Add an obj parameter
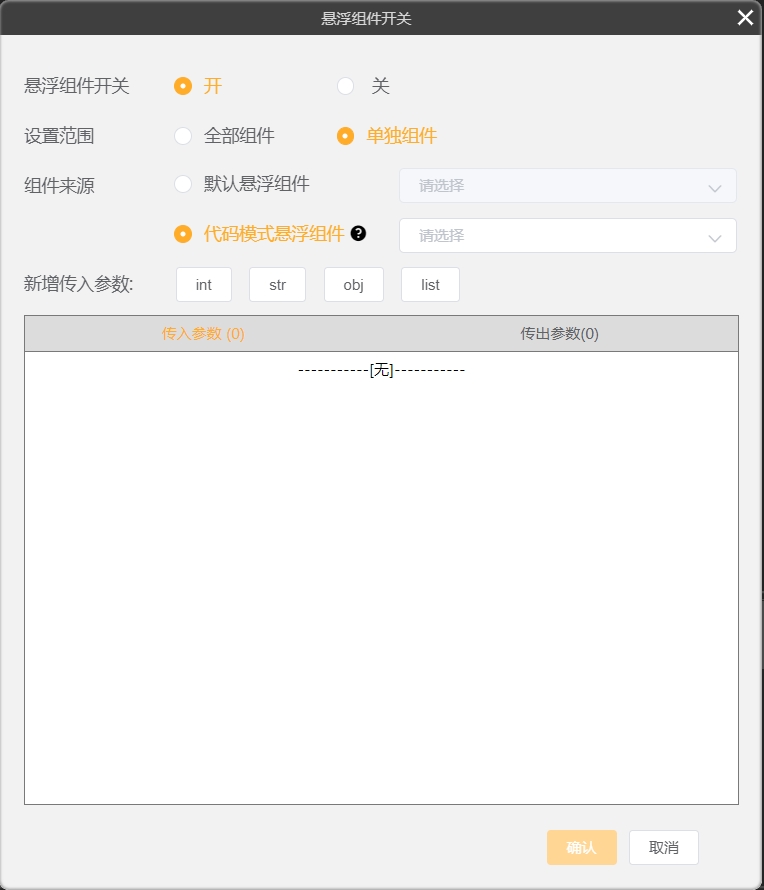This screenshot has height=890, width=764. click(354, 285)
